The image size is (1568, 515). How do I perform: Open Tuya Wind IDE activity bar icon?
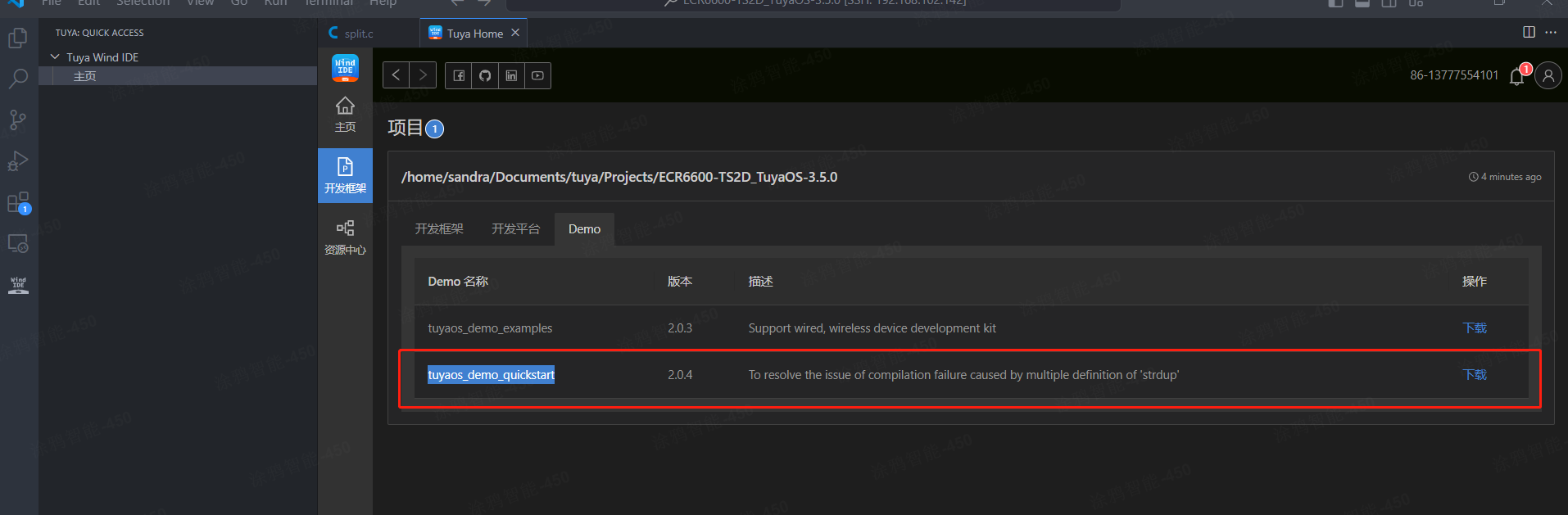click(x=18, y=285)
